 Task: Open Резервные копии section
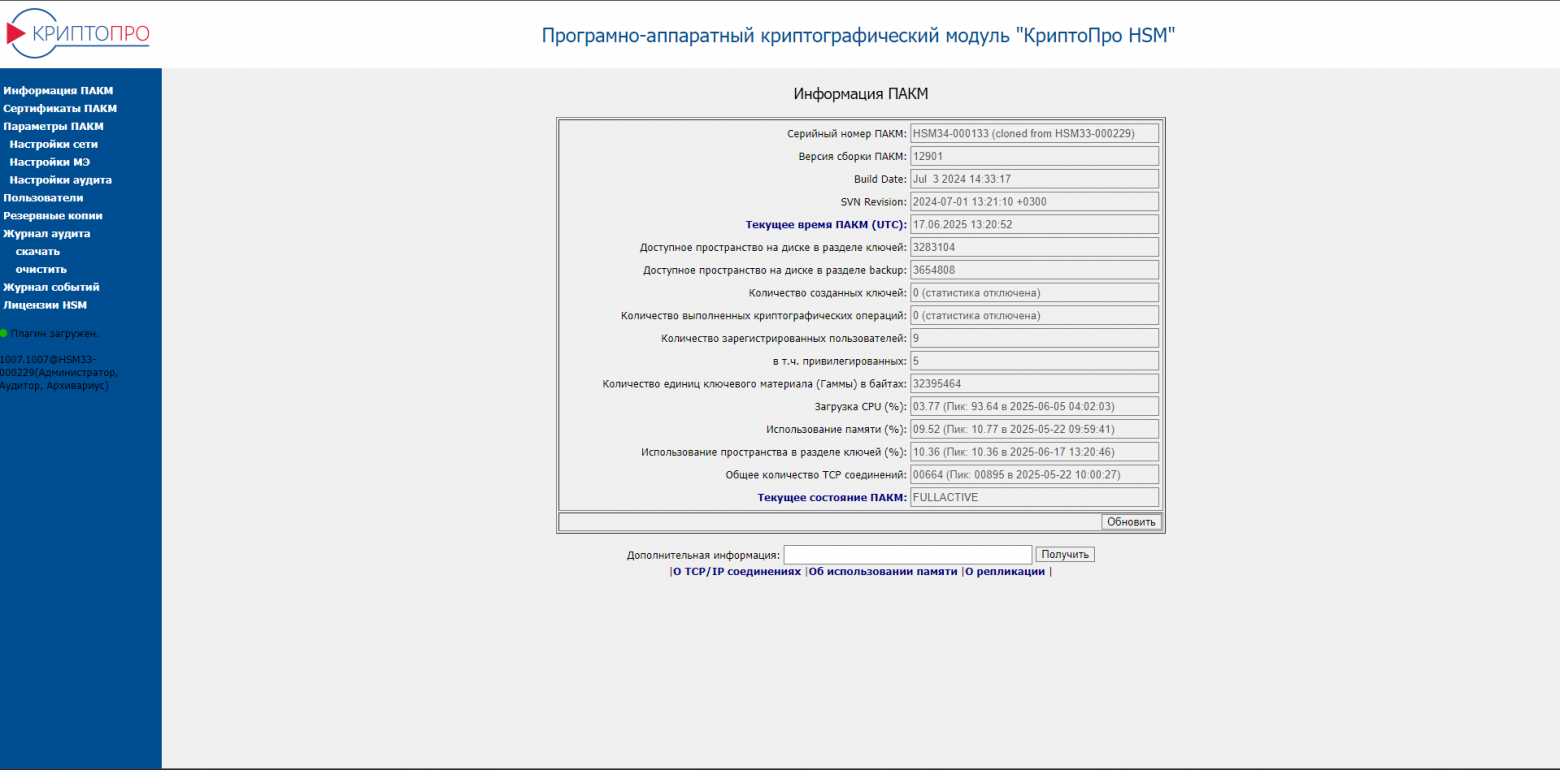[55, 215]
